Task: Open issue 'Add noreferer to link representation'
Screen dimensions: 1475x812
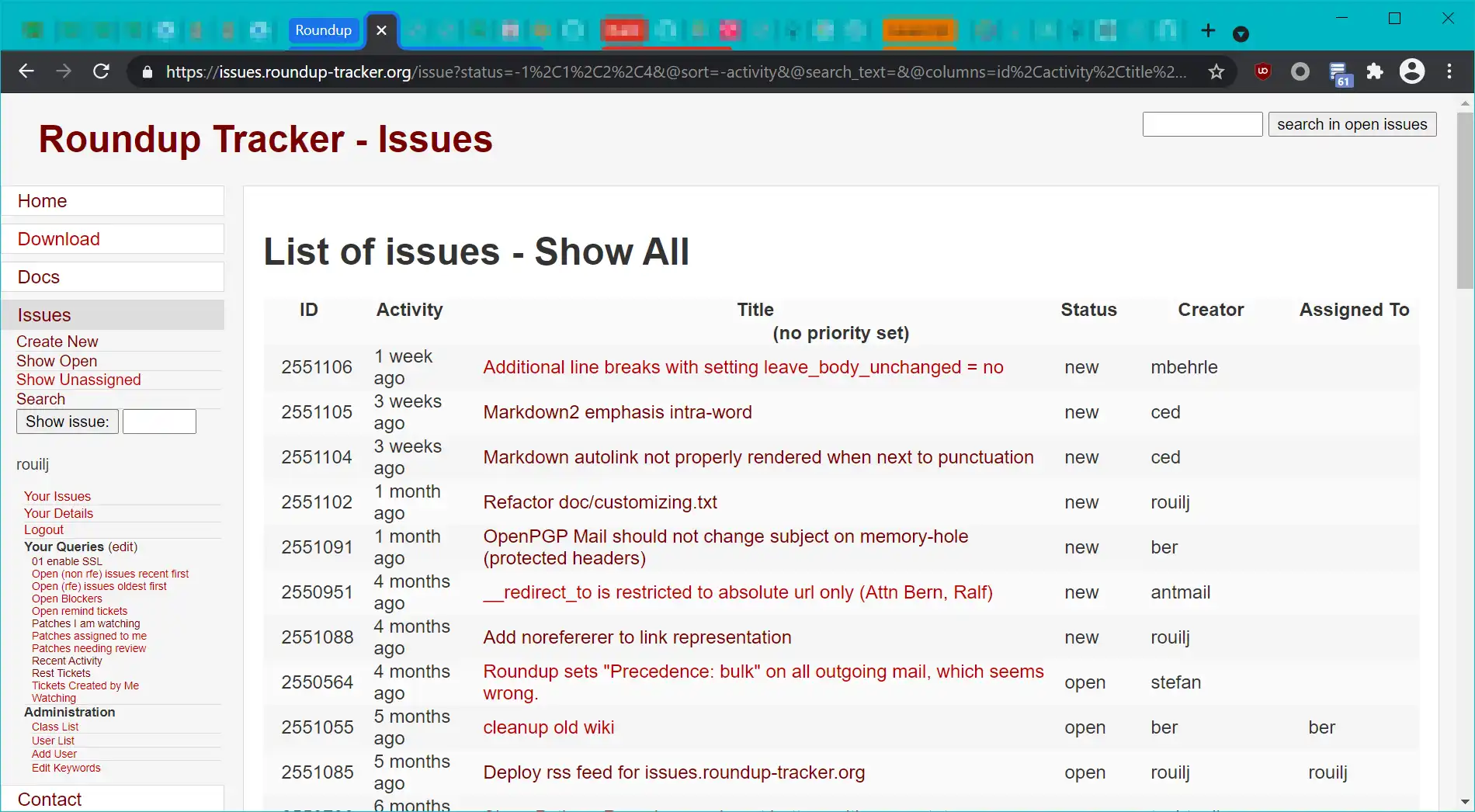Action: tap(637, 637)
